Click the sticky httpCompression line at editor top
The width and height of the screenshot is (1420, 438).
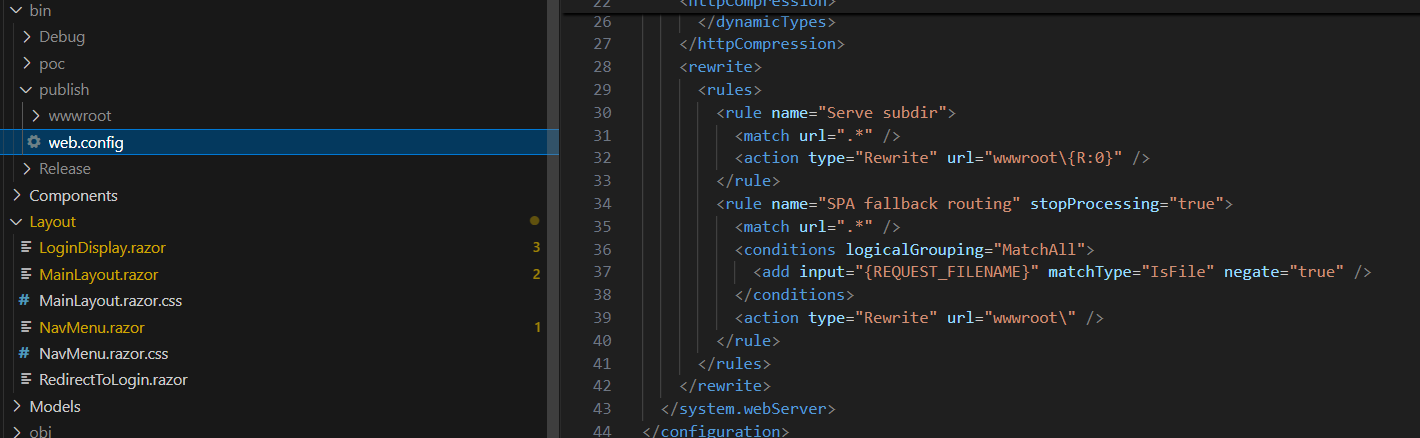[x=758, y=5]
